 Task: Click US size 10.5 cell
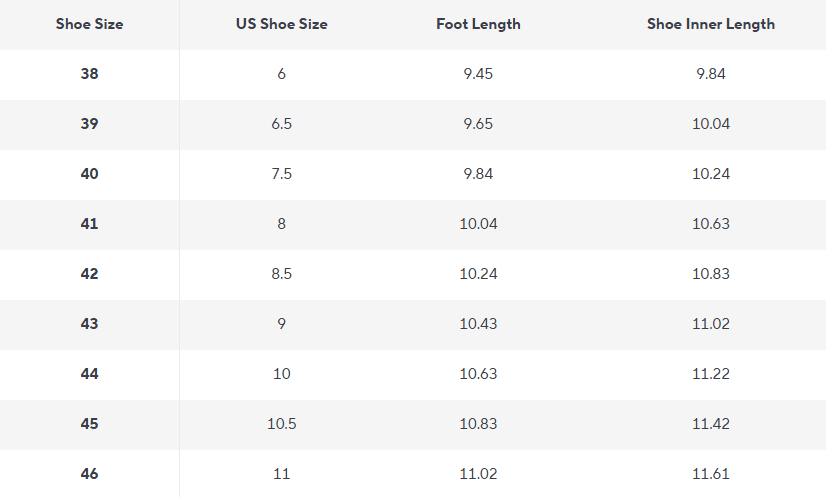282,424
